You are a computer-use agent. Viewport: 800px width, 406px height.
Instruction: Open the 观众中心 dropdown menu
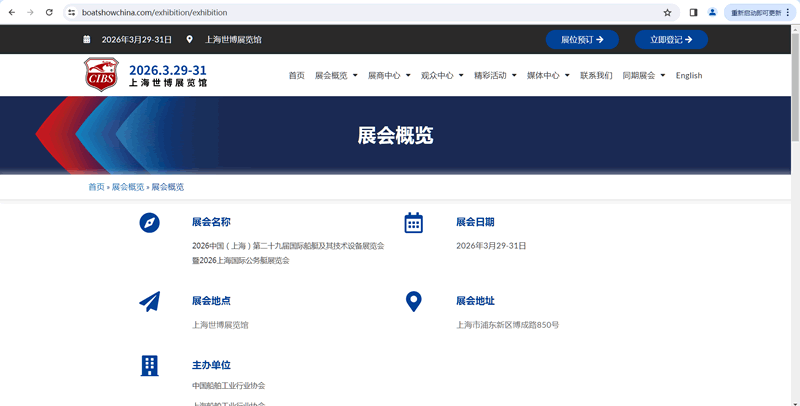[x=441, y=75]
